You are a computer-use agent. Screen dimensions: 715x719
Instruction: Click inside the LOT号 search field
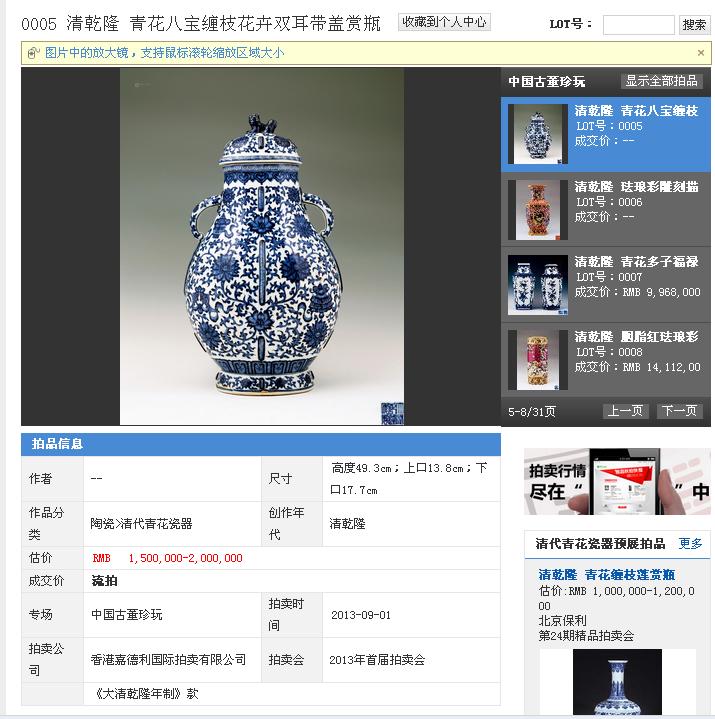pyautogui.click(x=638, y=24)
